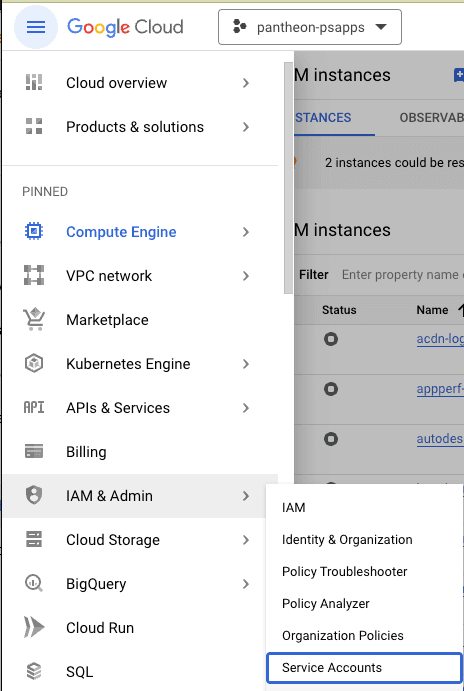The width and height of the screenshot is (464, 691).
Task: Click the SQL stack icon
Action: point(34,672)
